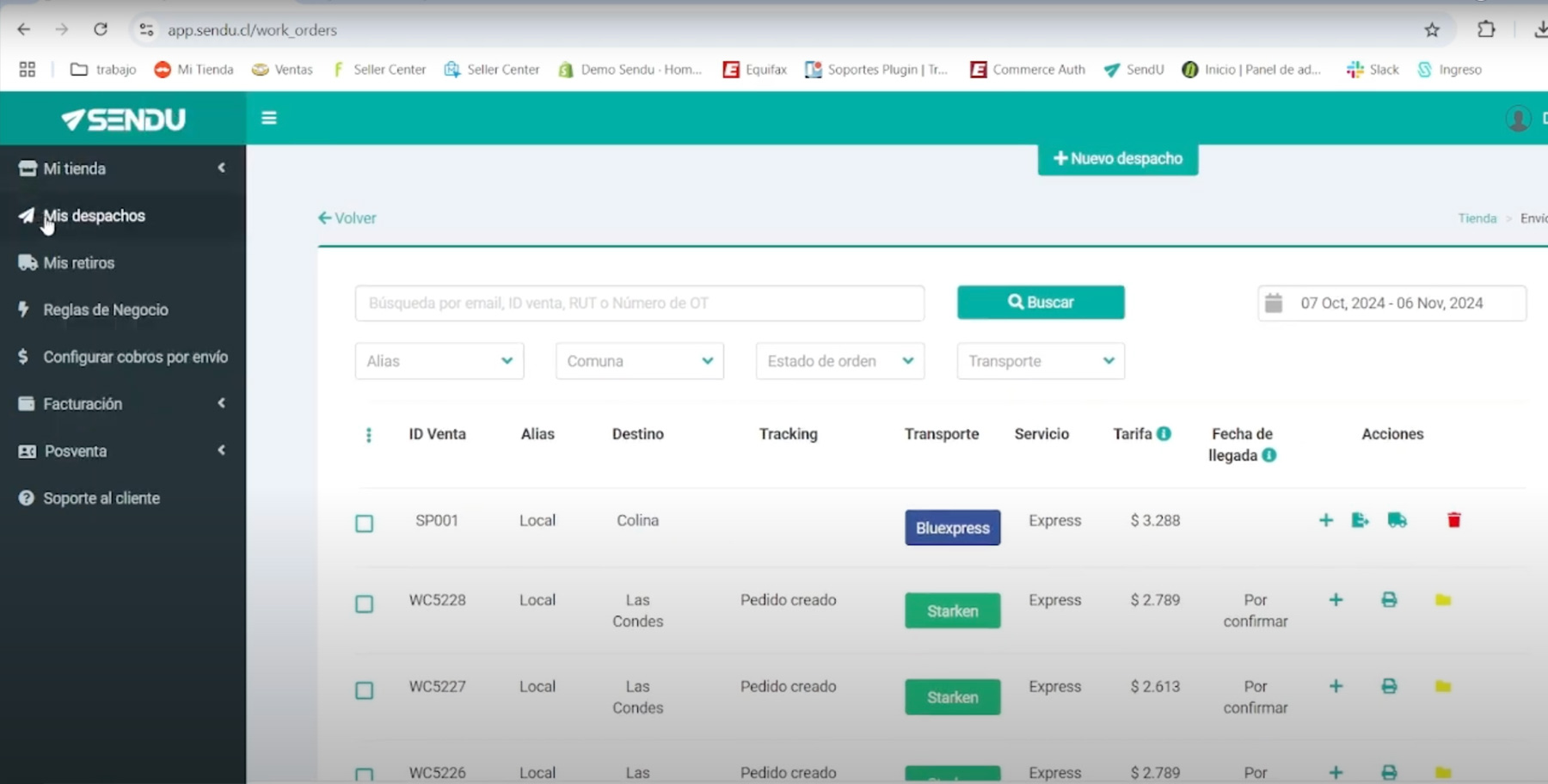Viewport: 1548px width, 784px height.
Task: Open the Alias filter dropdown
Action: click(439, 361)
